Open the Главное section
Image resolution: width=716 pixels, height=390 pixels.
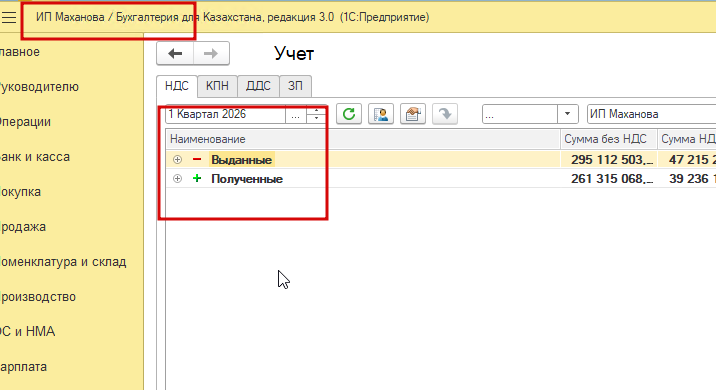(x=20, y=52)
